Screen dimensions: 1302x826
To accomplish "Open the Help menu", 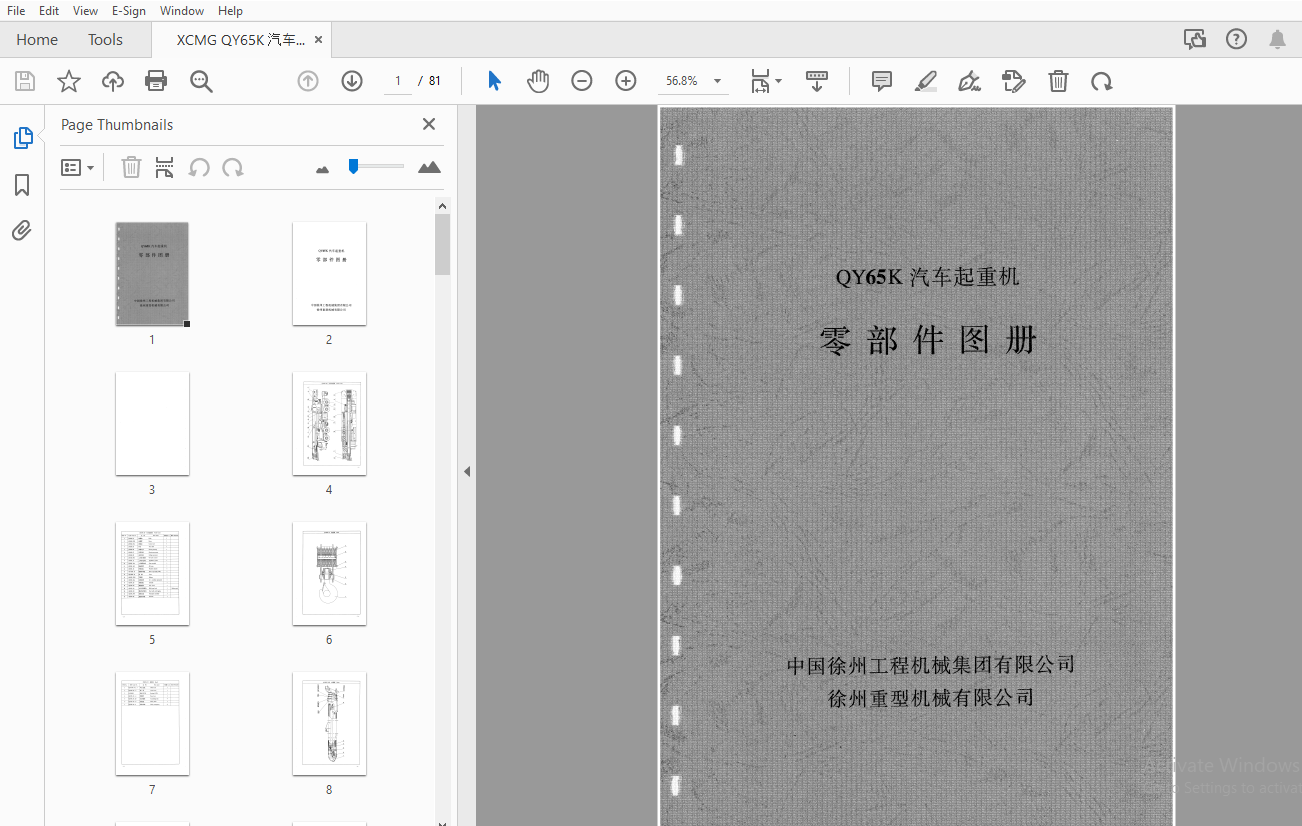I will coord(230,11).
